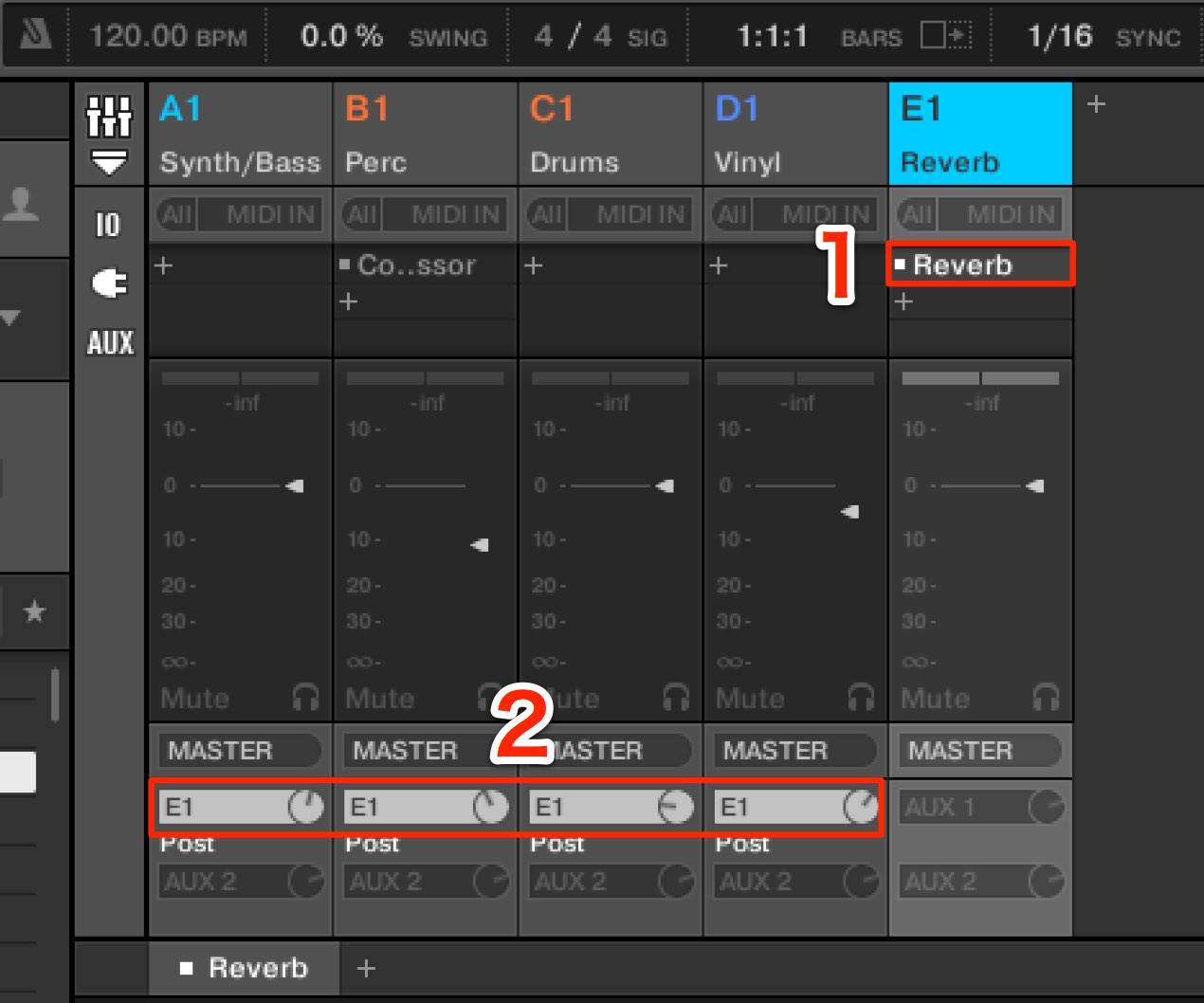This screenshot has width=1204, height=1003.
Task: Open MASTER output dropdown on D1
Action: pos(794,751)
